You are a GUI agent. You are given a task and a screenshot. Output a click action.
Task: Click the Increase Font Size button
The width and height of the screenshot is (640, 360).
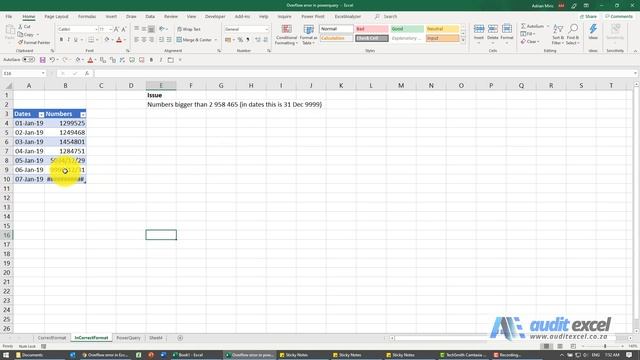(116, 29)
